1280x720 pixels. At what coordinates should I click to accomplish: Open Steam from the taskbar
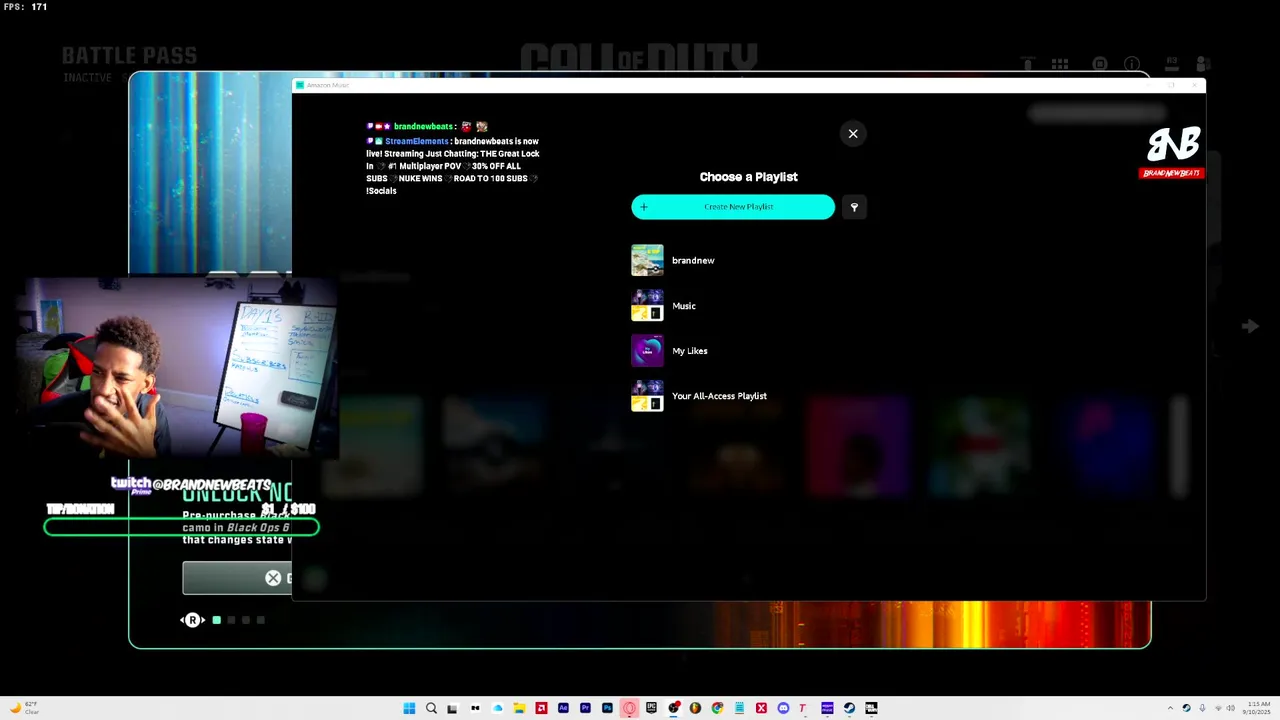849,708
